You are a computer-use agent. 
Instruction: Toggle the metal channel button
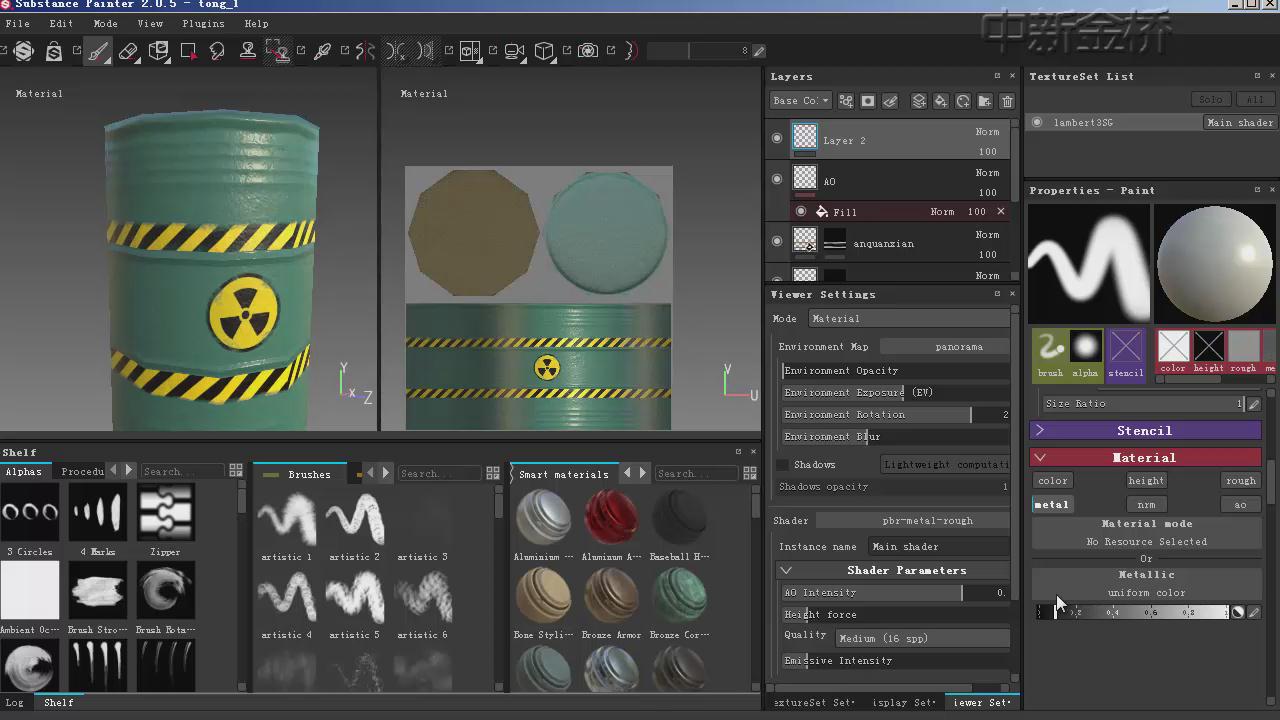pos(1052,504)
